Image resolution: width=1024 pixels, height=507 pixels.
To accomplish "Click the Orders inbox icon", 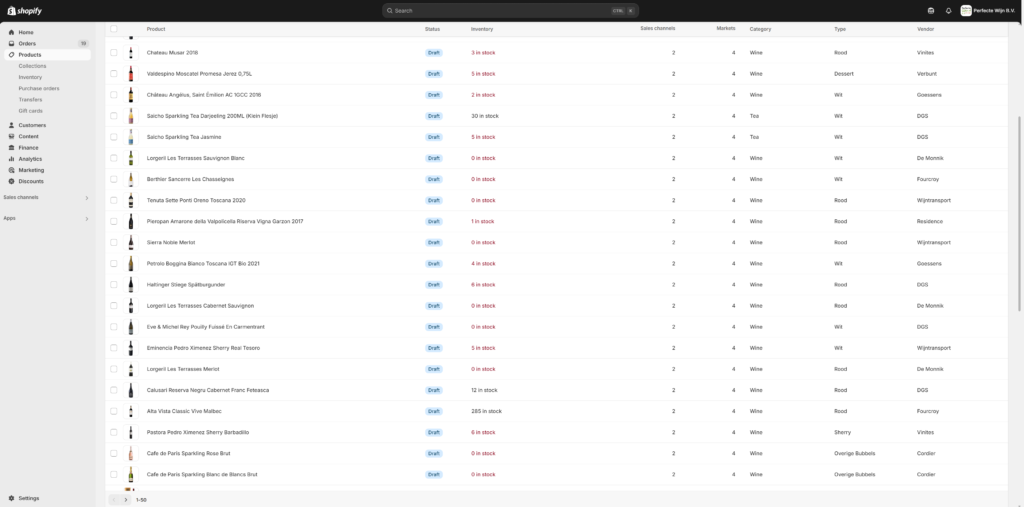I will coord(11,43).
